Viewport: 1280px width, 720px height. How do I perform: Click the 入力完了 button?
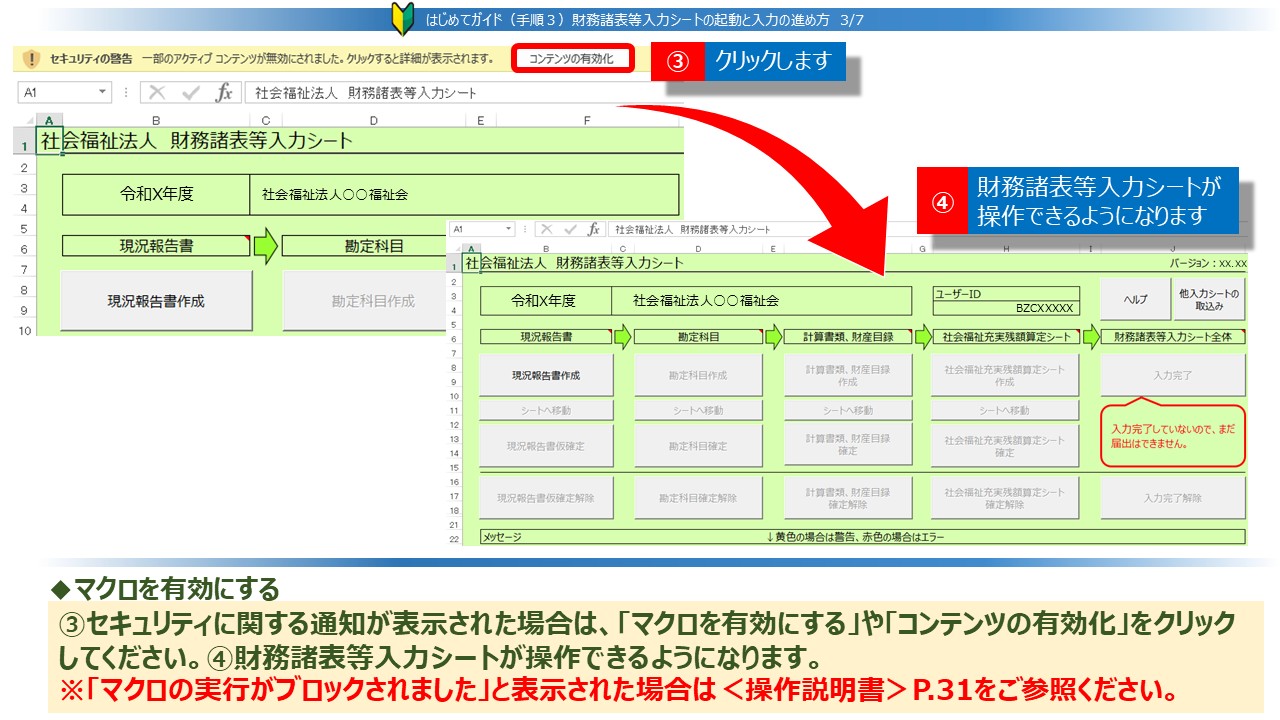[1173, 376]
